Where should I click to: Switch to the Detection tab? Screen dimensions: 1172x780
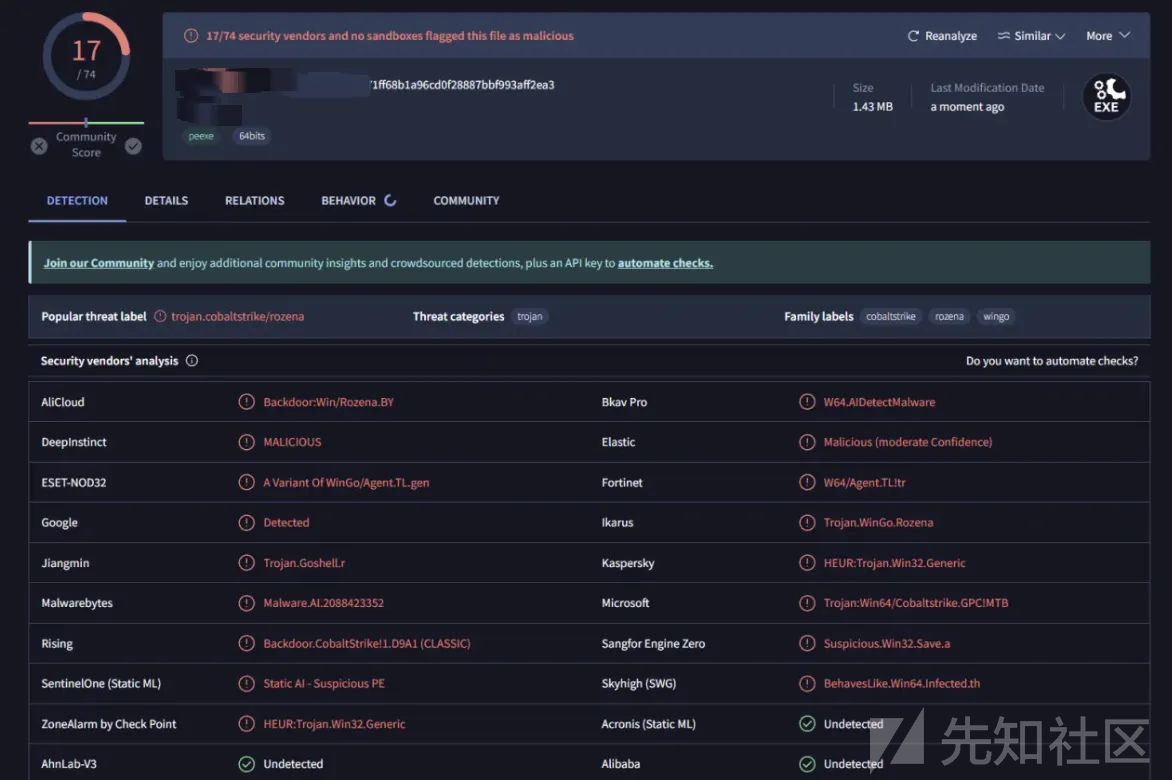(x=77, y=200)
